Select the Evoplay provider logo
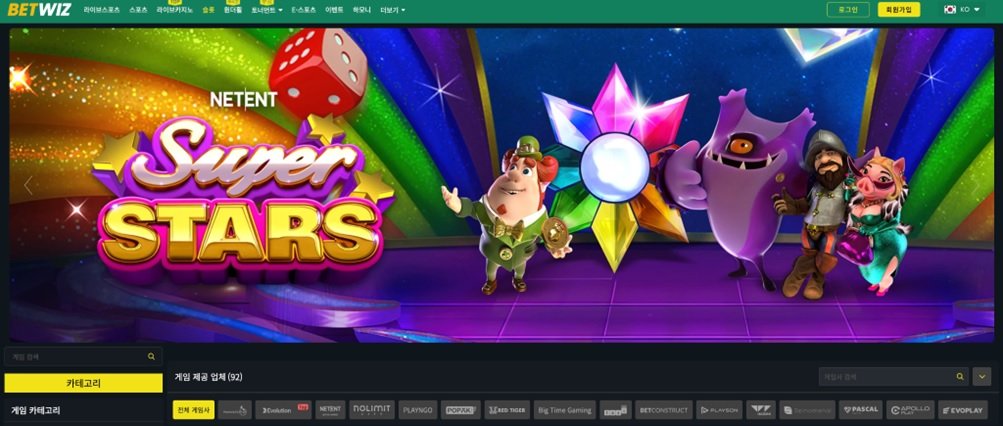 point(962,410)
